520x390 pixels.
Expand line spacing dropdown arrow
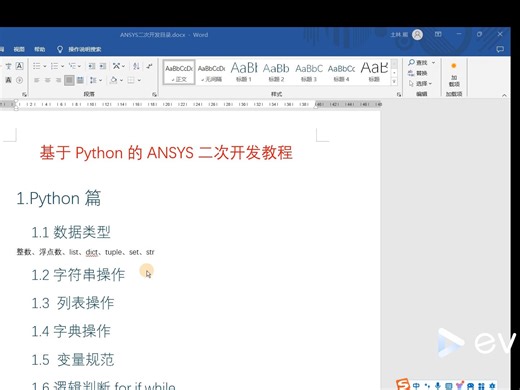100,80
